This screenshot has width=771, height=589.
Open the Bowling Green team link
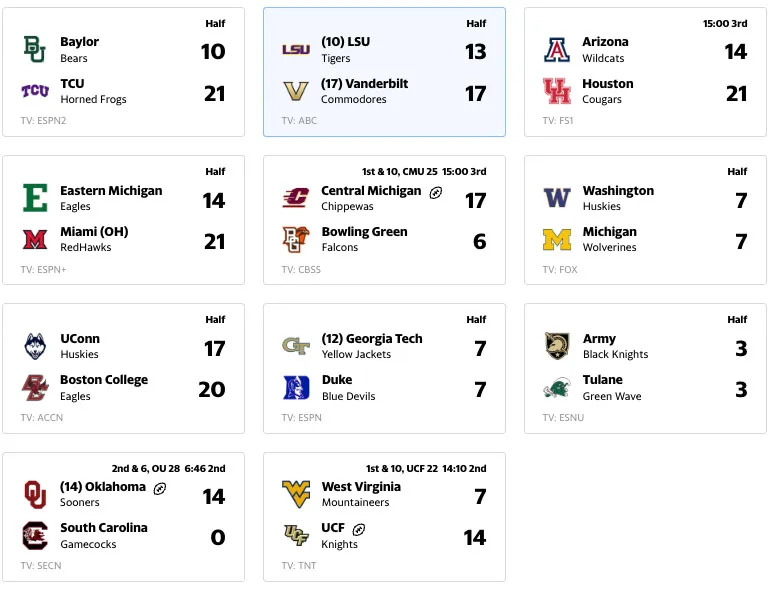(364, 232)
